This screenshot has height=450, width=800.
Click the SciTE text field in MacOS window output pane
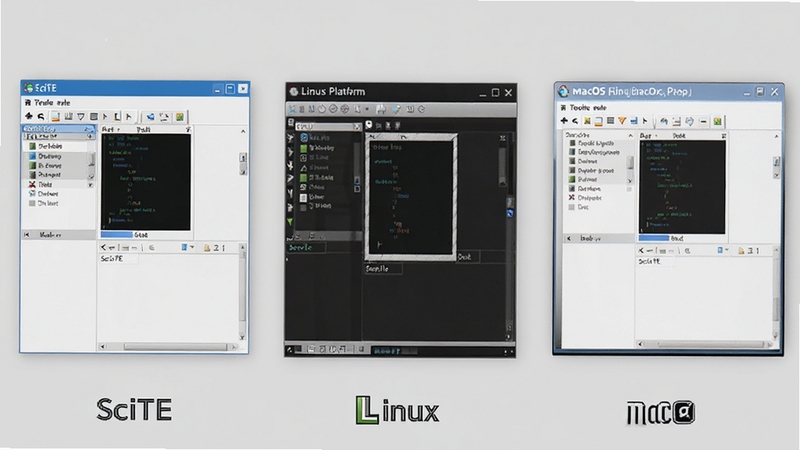tap(655, 261)
